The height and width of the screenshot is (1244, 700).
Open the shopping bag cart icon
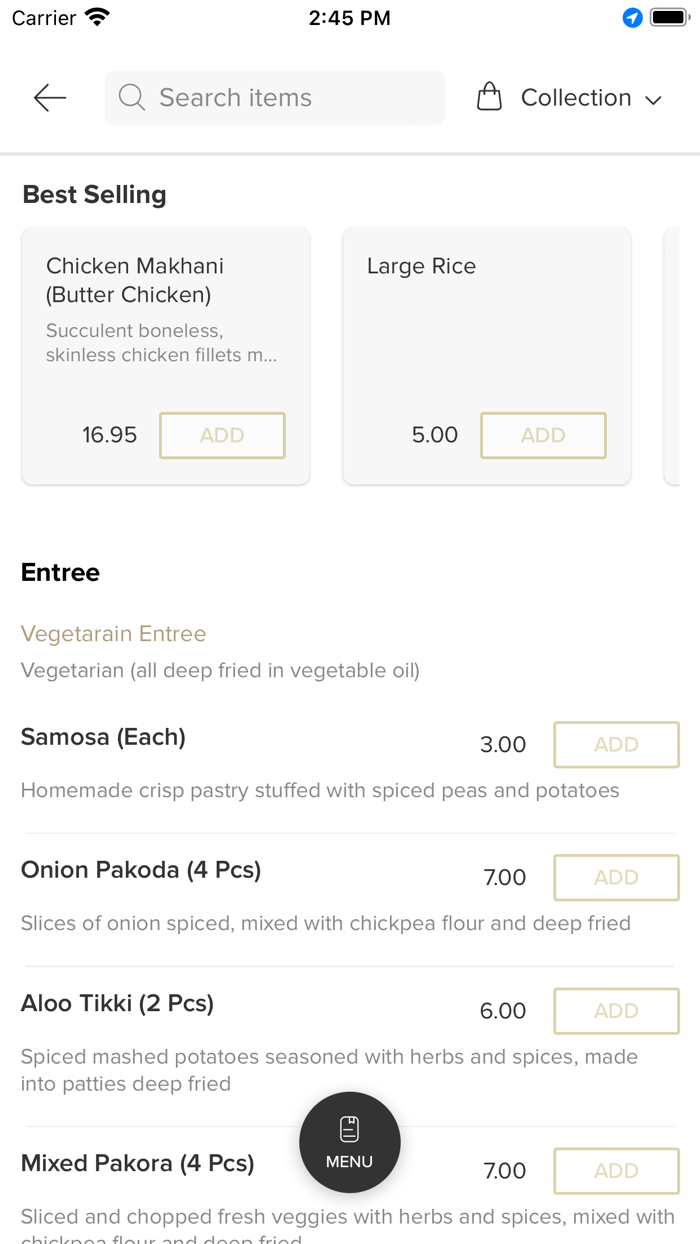click(489, 96)
